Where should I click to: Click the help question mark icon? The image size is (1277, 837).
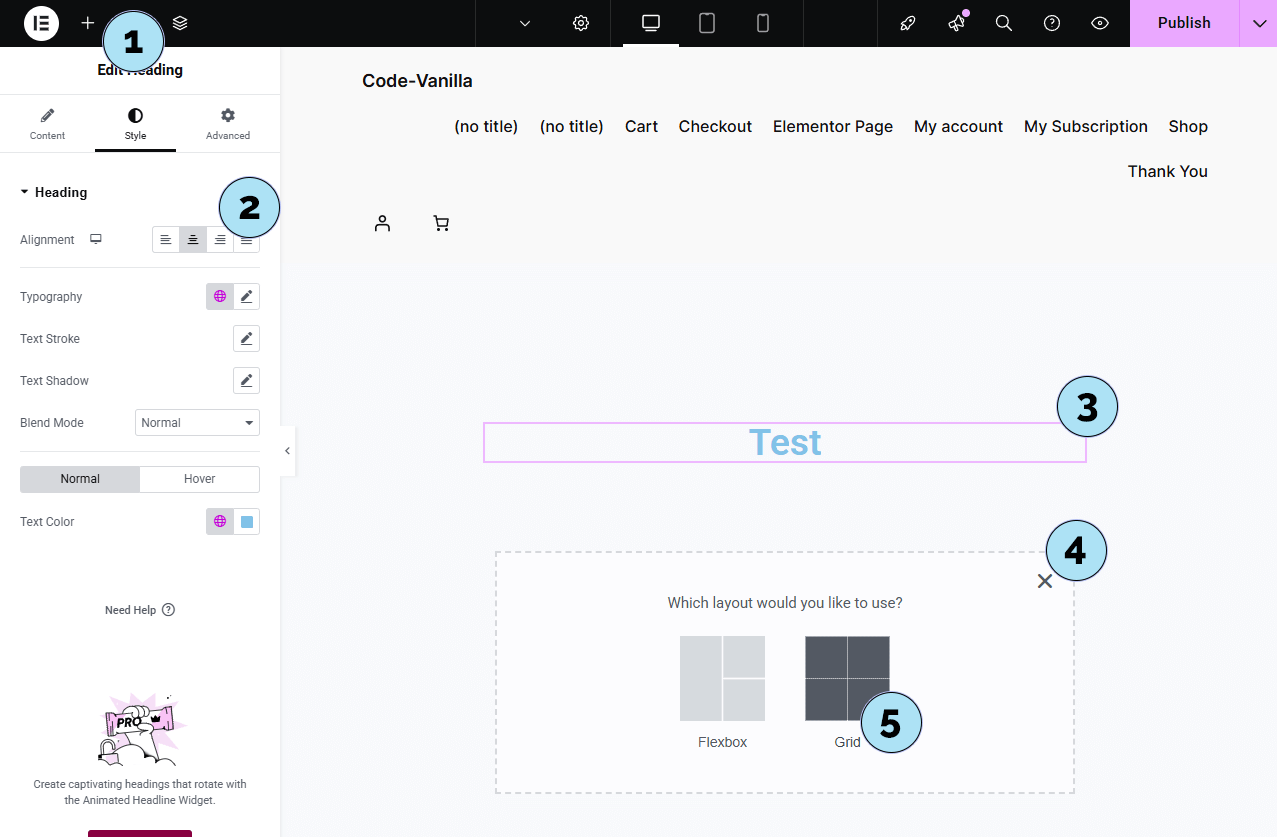pos(1052,23)
